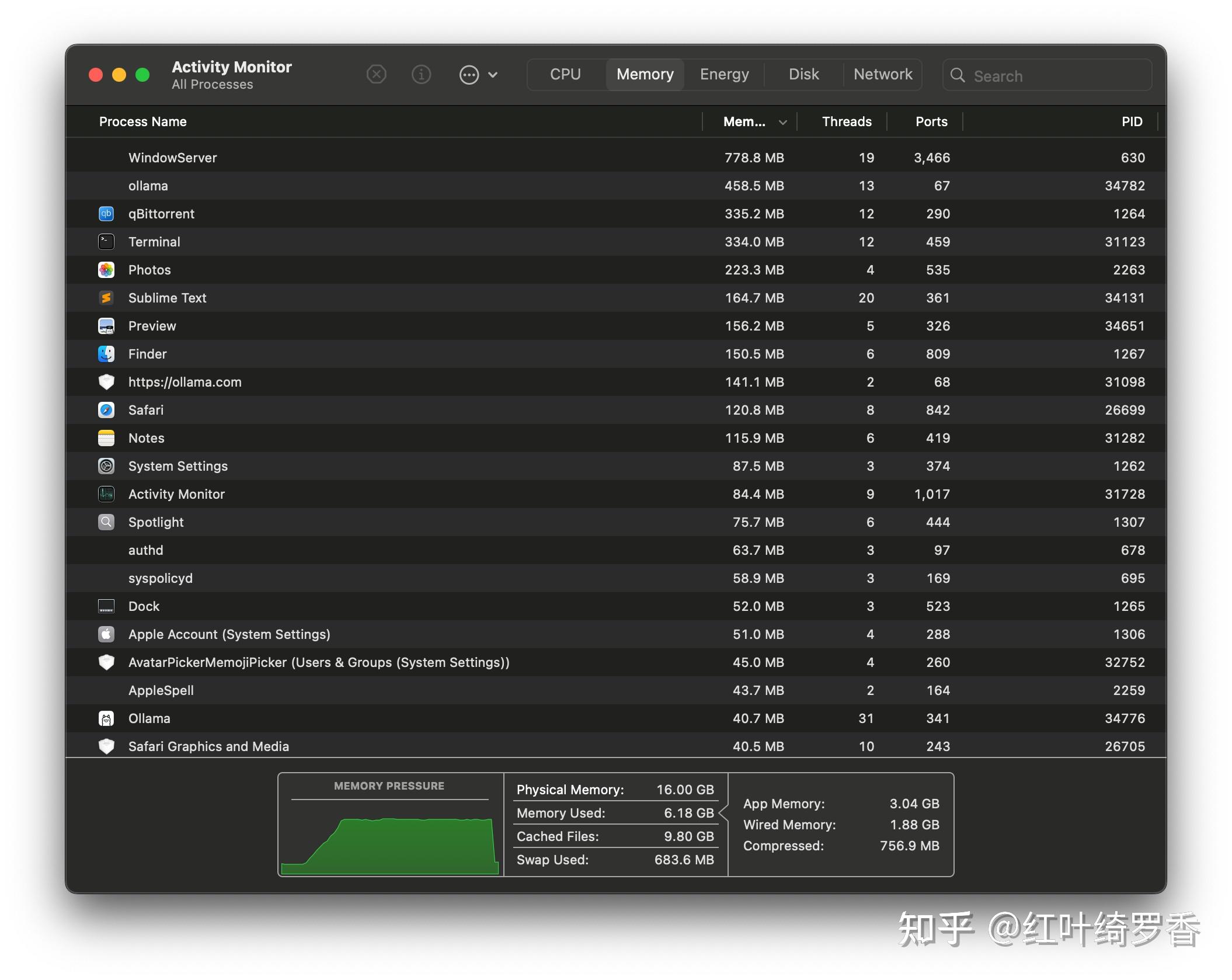Viewport: 1232px width, 980px height.
Task: Click the stop process (X) icon
Action: pyautogui.click(x=377, y=74)
